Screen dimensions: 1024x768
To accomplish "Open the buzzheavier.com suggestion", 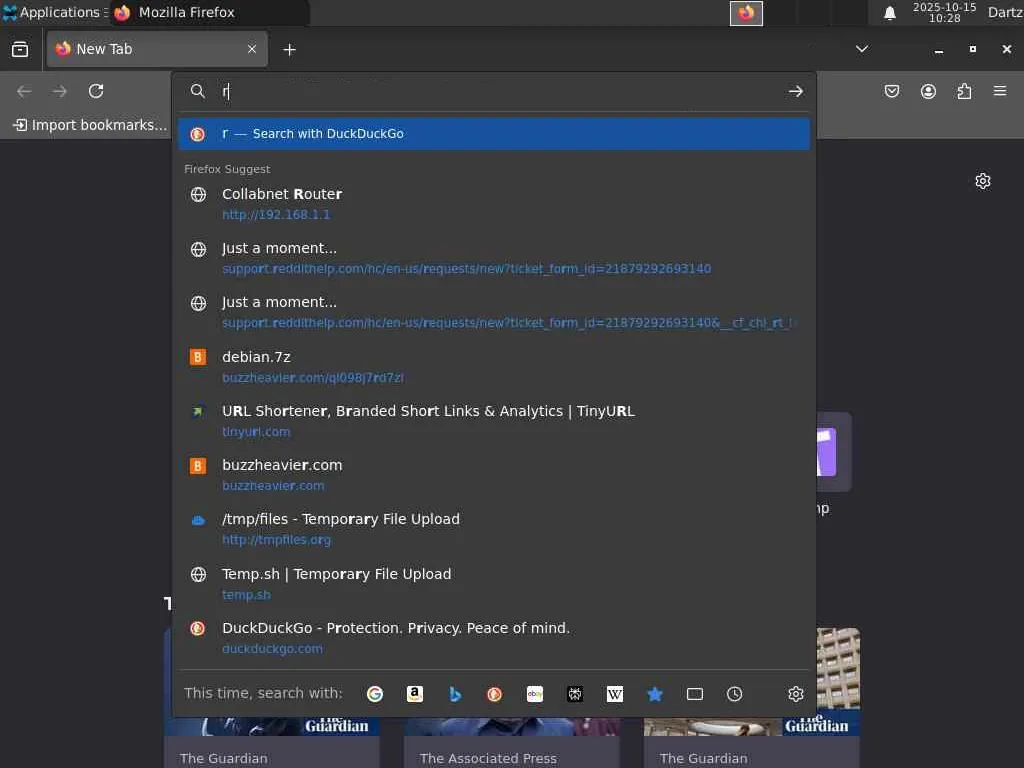I will click(494, 475).
